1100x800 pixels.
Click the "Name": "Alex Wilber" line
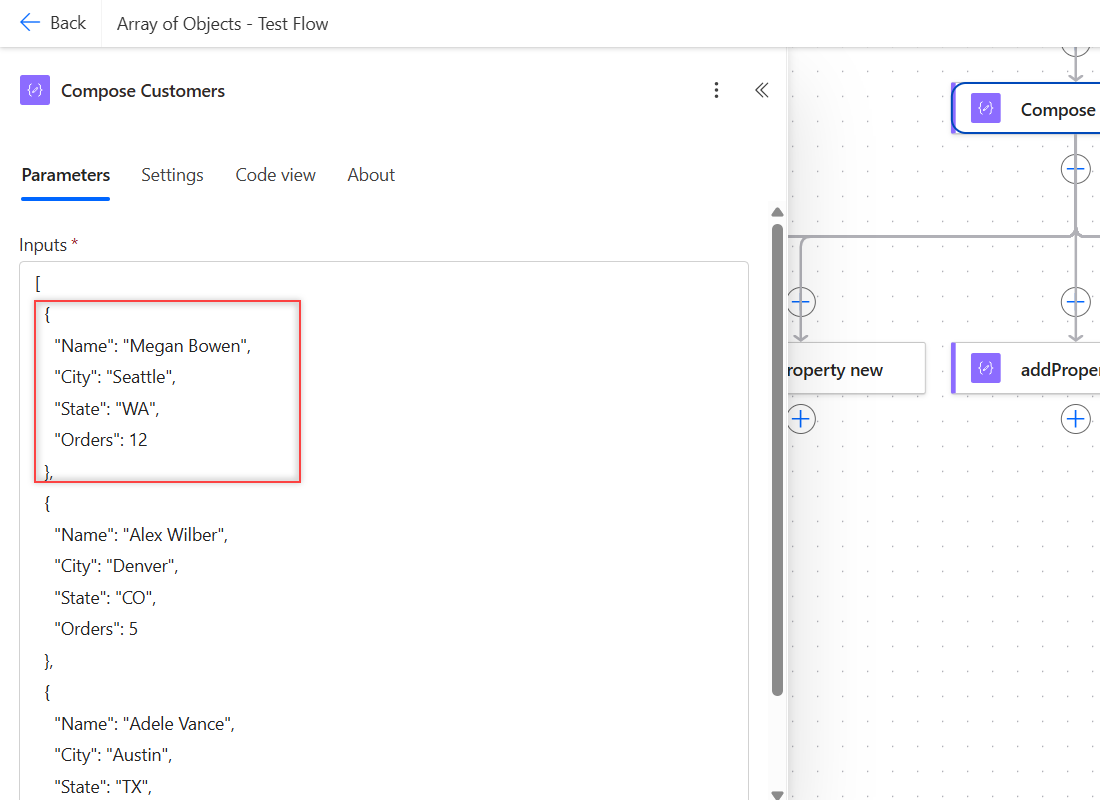[141, 535]
